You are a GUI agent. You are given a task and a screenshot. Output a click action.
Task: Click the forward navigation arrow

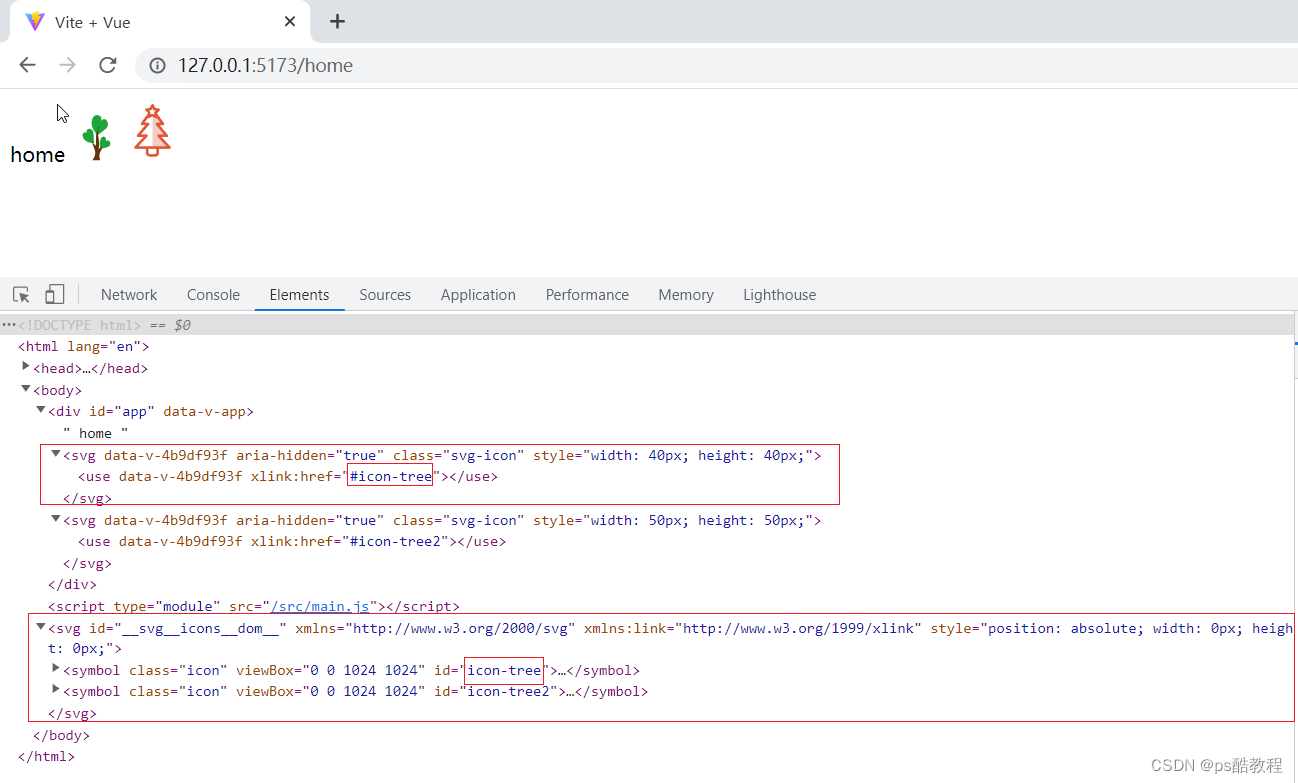click(x=67, y=65)
